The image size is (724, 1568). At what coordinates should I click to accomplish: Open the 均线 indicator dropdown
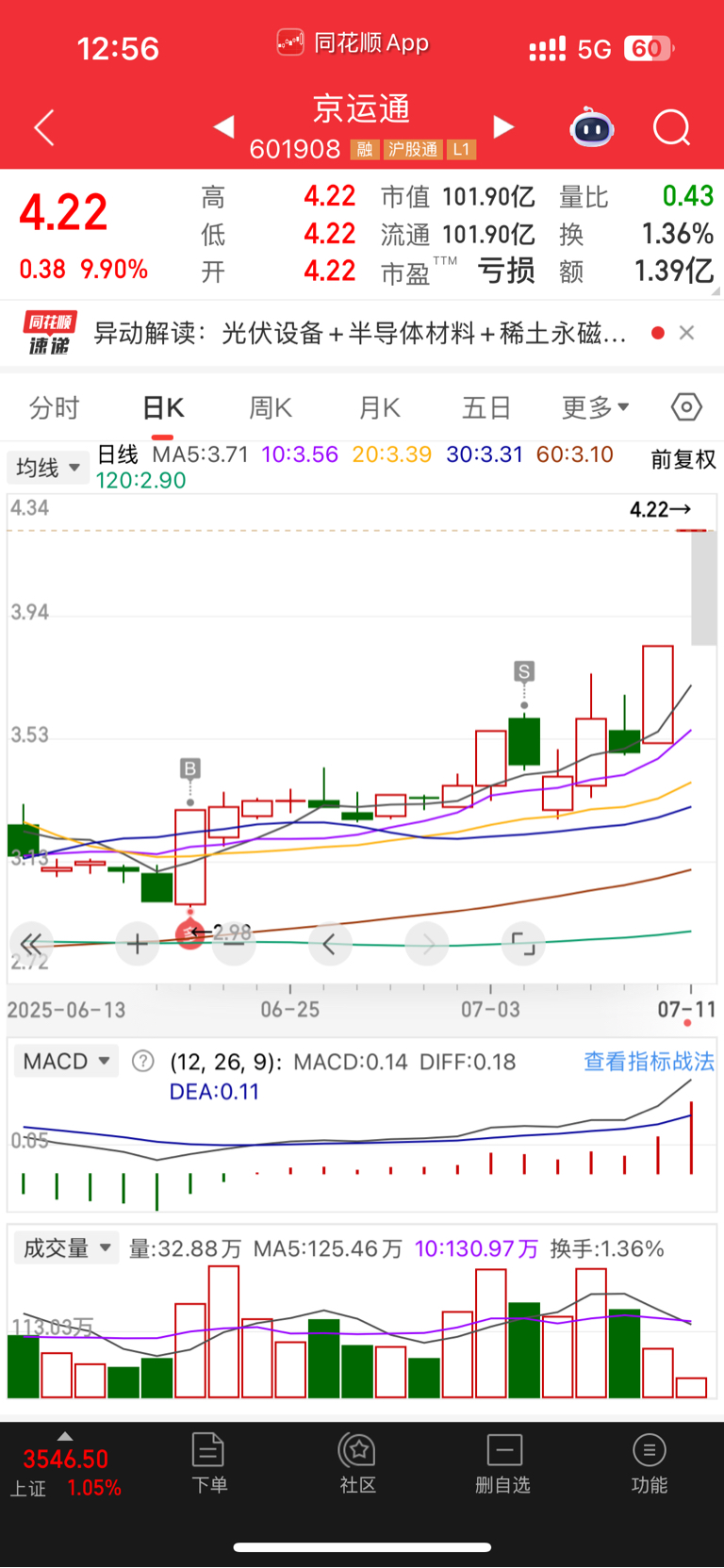click(x=48, y=468)
